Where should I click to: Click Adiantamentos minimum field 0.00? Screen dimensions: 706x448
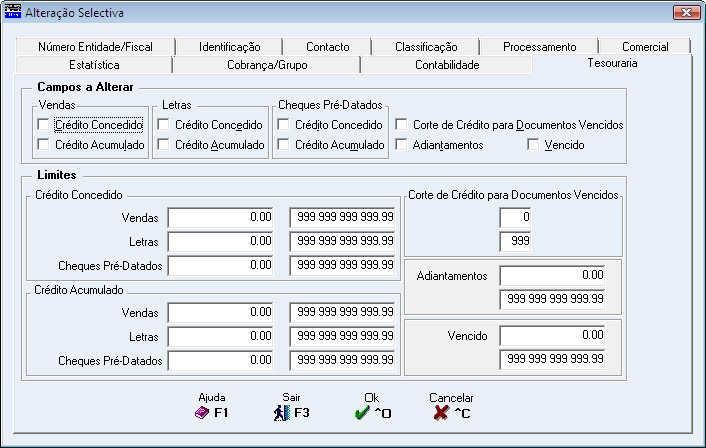click(x=552, y=275)
